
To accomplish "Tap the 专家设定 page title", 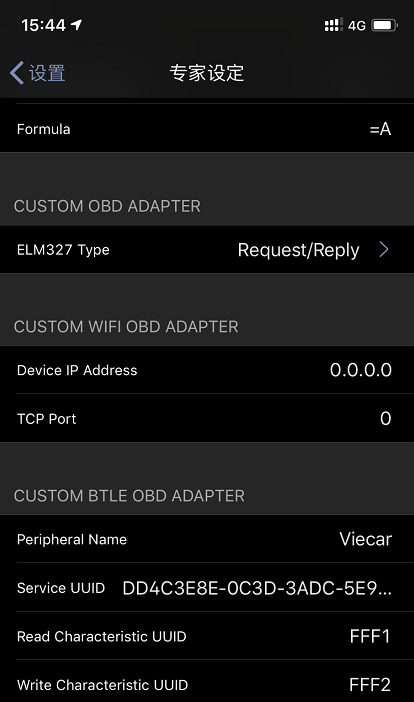I will pyautogui.click(x=207, y=73).
